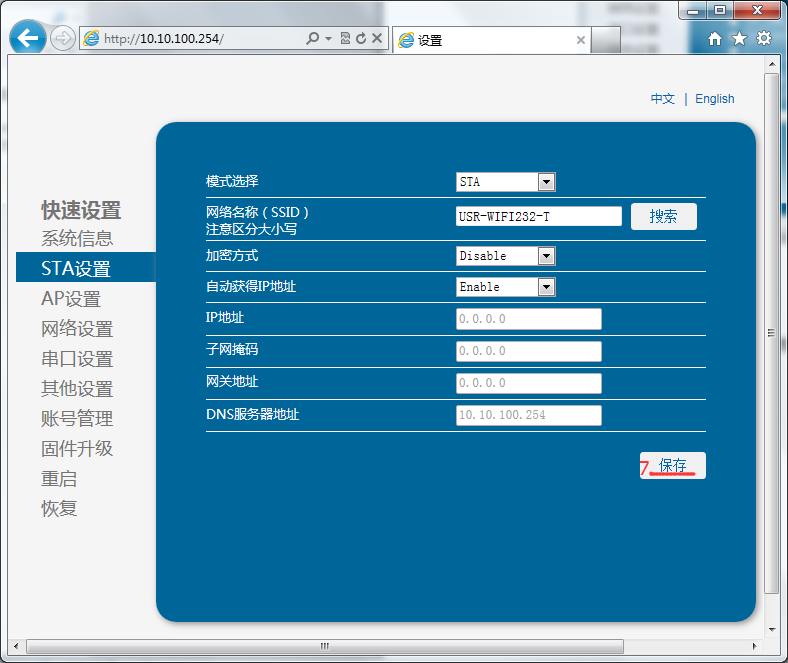
Task: Click the browser back arrow button
Action: (28, 39)
